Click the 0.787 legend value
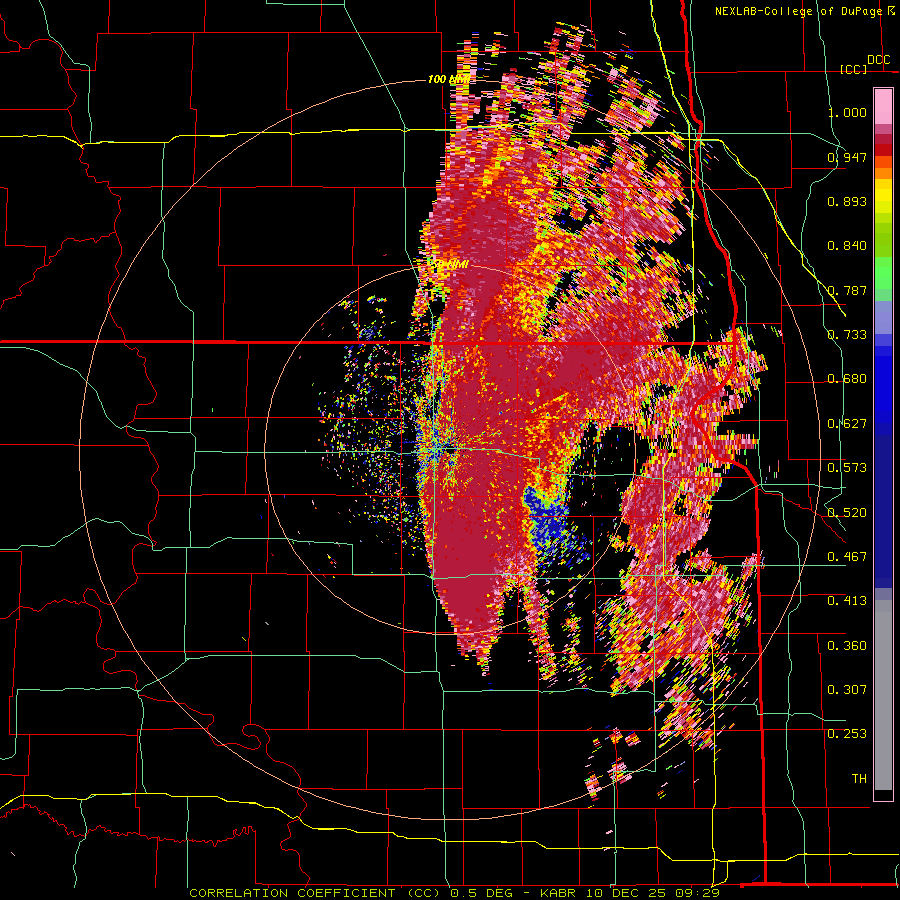900x900 pixels. (847, 290)
